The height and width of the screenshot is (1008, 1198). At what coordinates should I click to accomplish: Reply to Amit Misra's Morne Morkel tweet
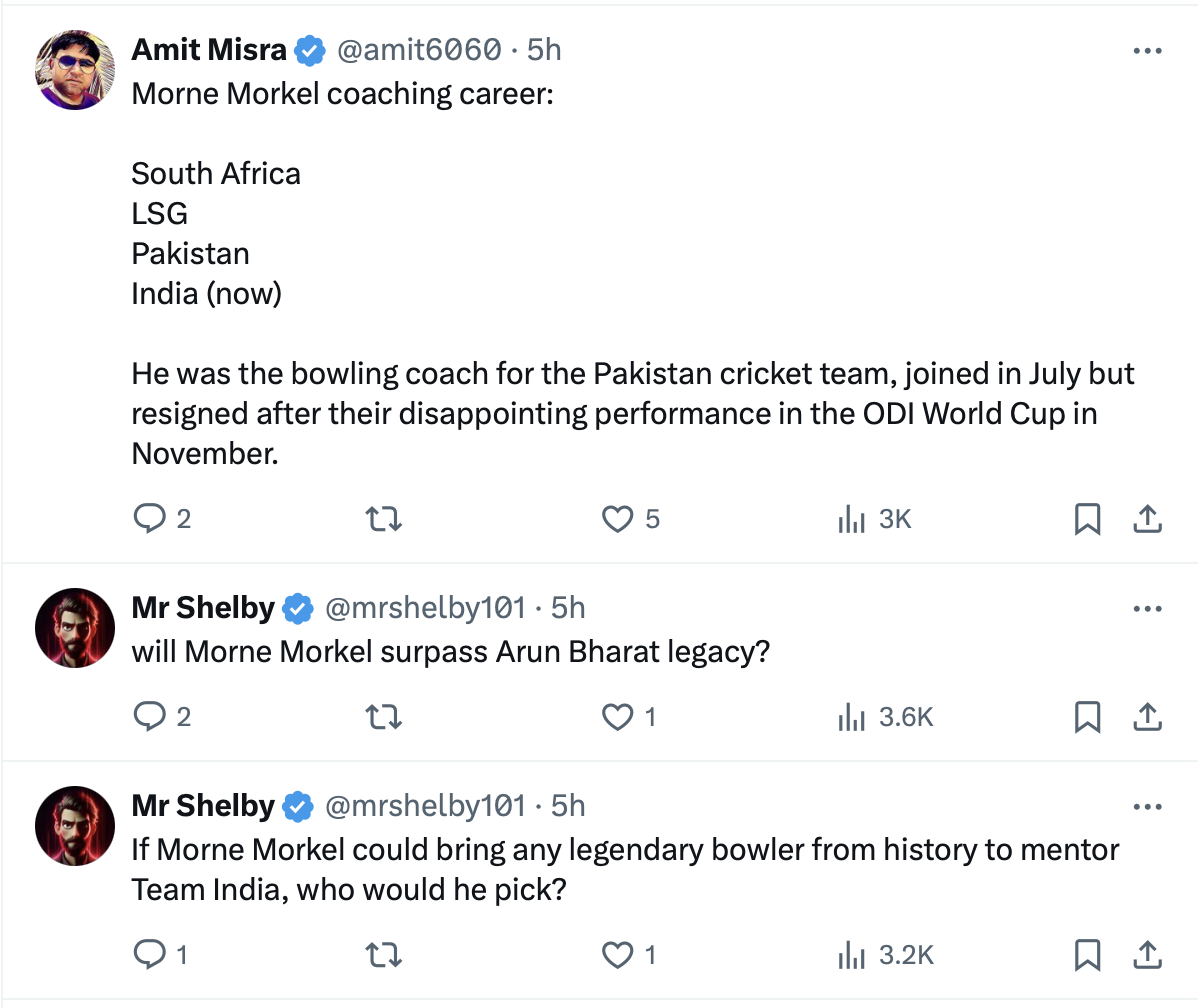(149, 518)
